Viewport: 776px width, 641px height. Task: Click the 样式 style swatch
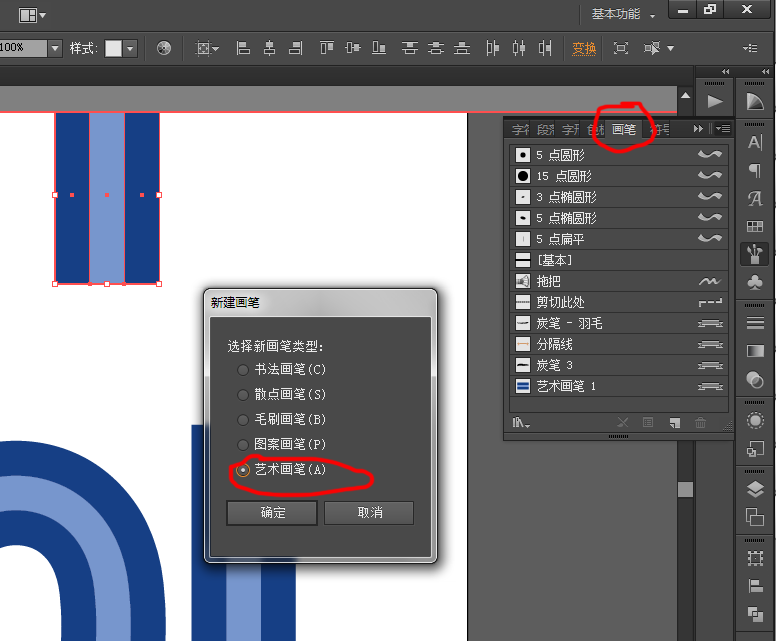[x=113, y=48]
